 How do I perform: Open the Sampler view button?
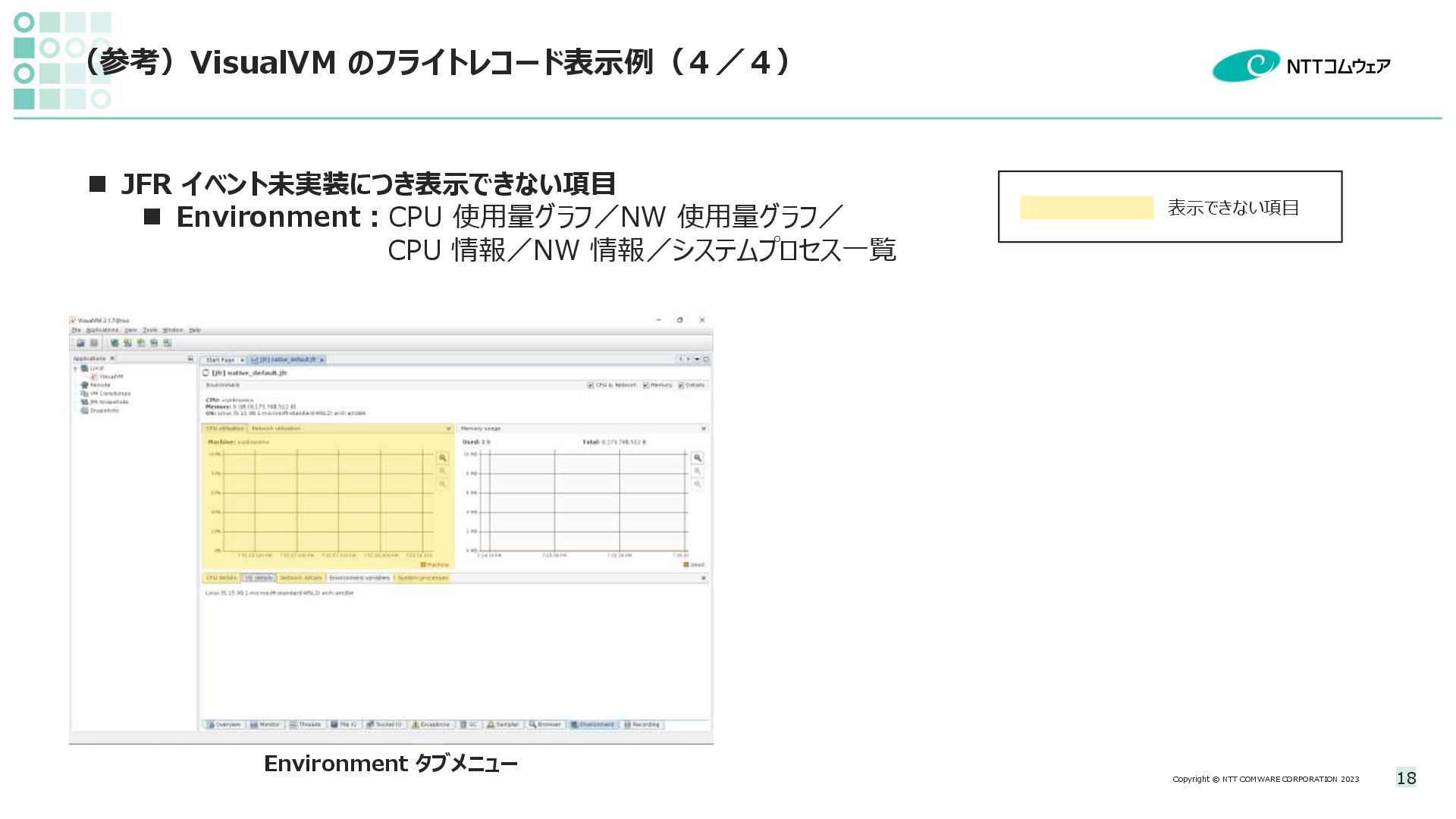[x=504, y=724]
